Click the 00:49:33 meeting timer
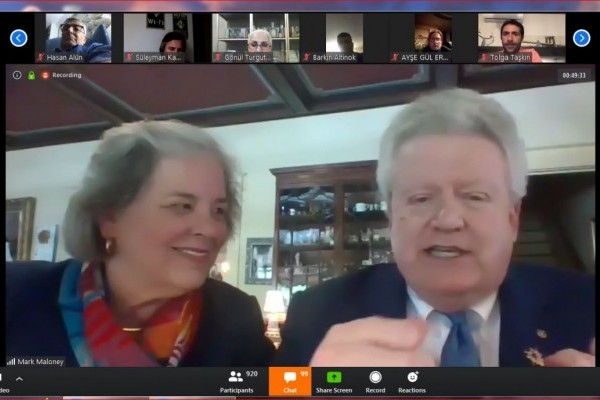Image resolution: width=600 pixels, height=400 pixels. 574,75
